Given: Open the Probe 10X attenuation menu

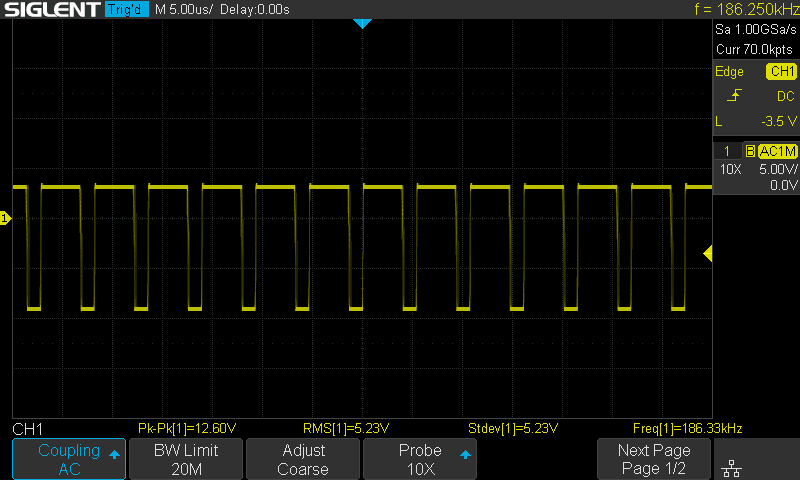Looking at the screenshot, I should 420,459.
